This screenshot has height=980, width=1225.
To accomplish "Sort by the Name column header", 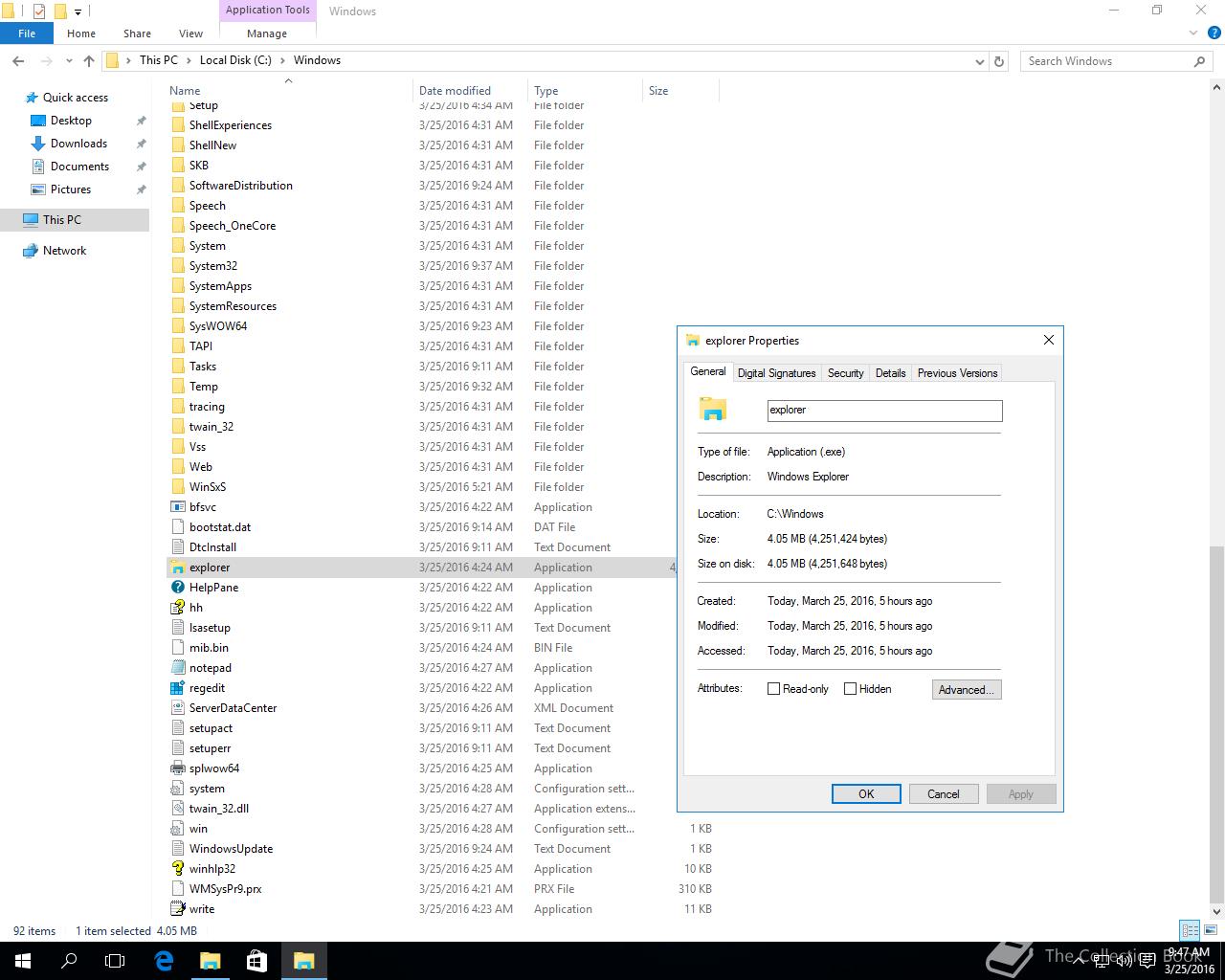I will [288, 91].
